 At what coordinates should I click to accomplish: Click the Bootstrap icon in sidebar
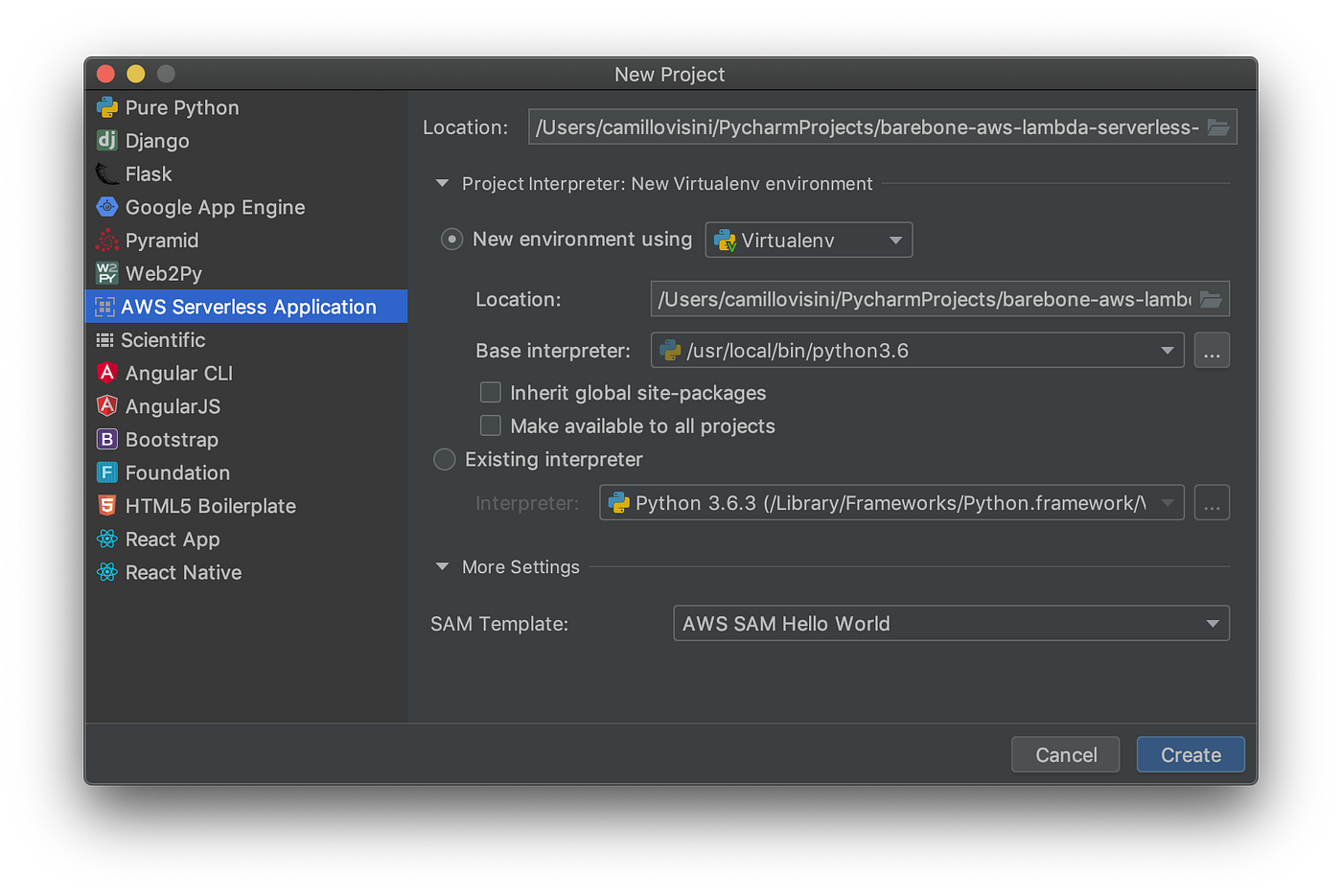coord(106,439)
